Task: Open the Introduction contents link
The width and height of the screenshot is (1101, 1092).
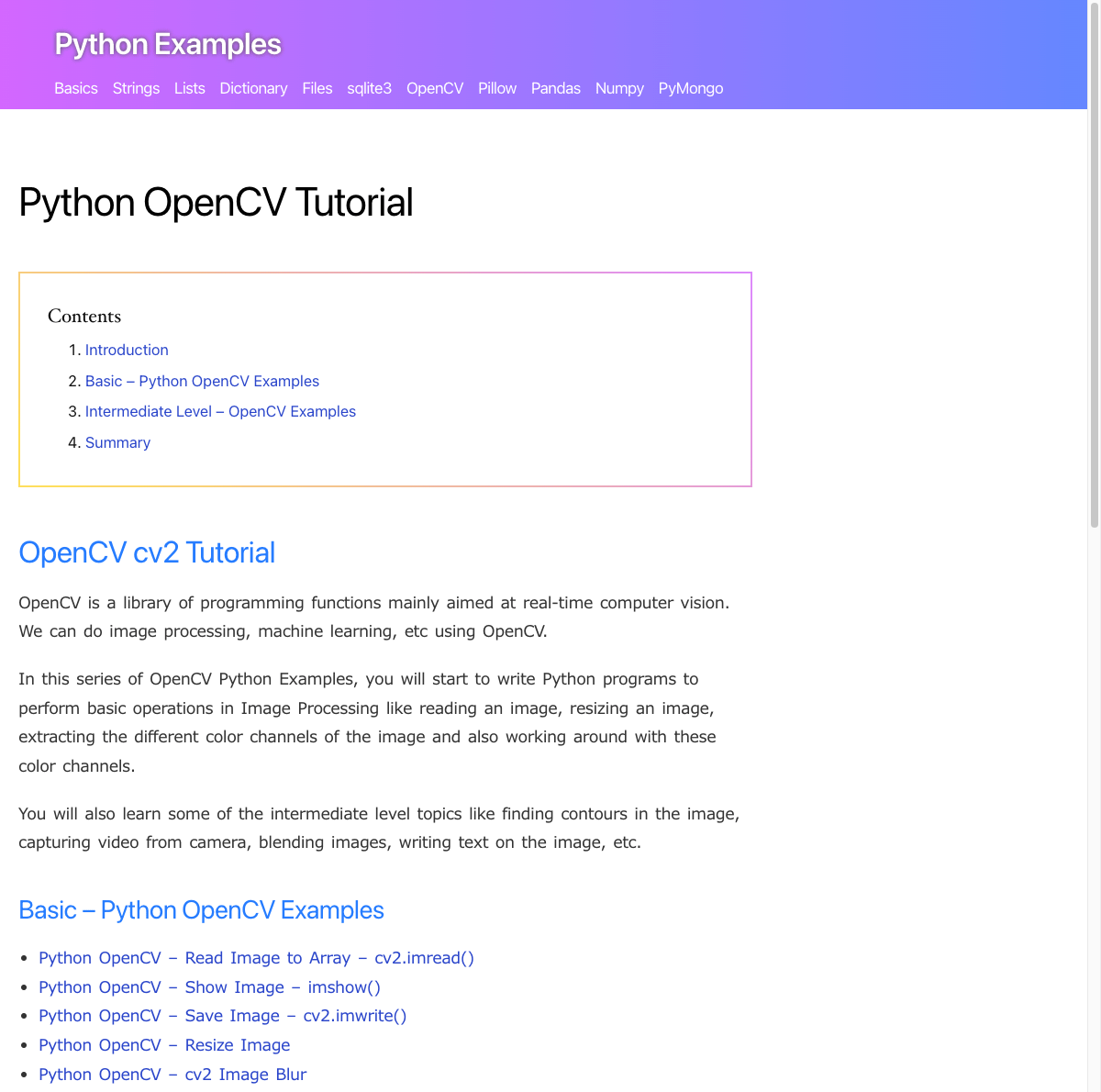Action: click(127, 350)
